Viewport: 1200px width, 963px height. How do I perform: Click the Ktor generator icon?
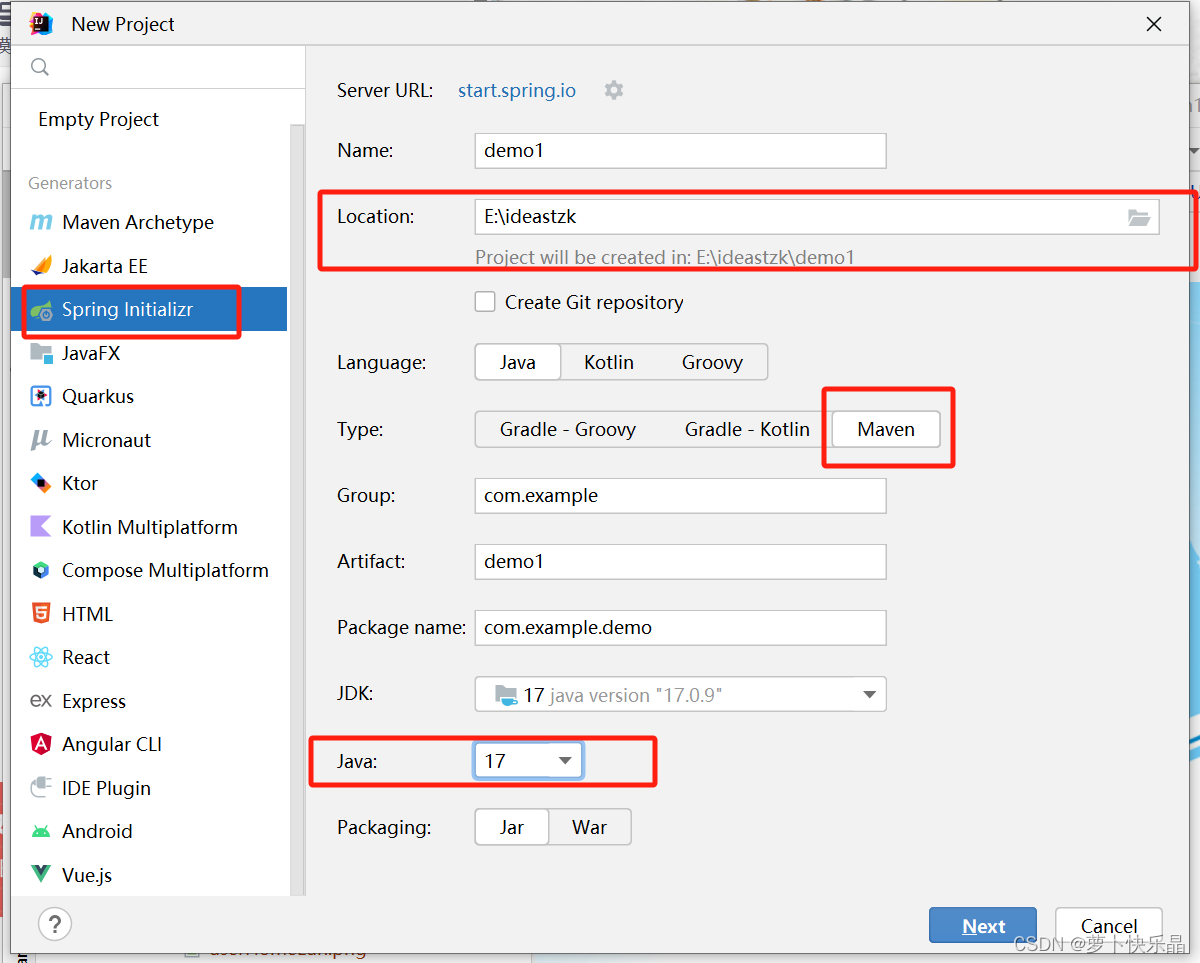tap(41, 483)
